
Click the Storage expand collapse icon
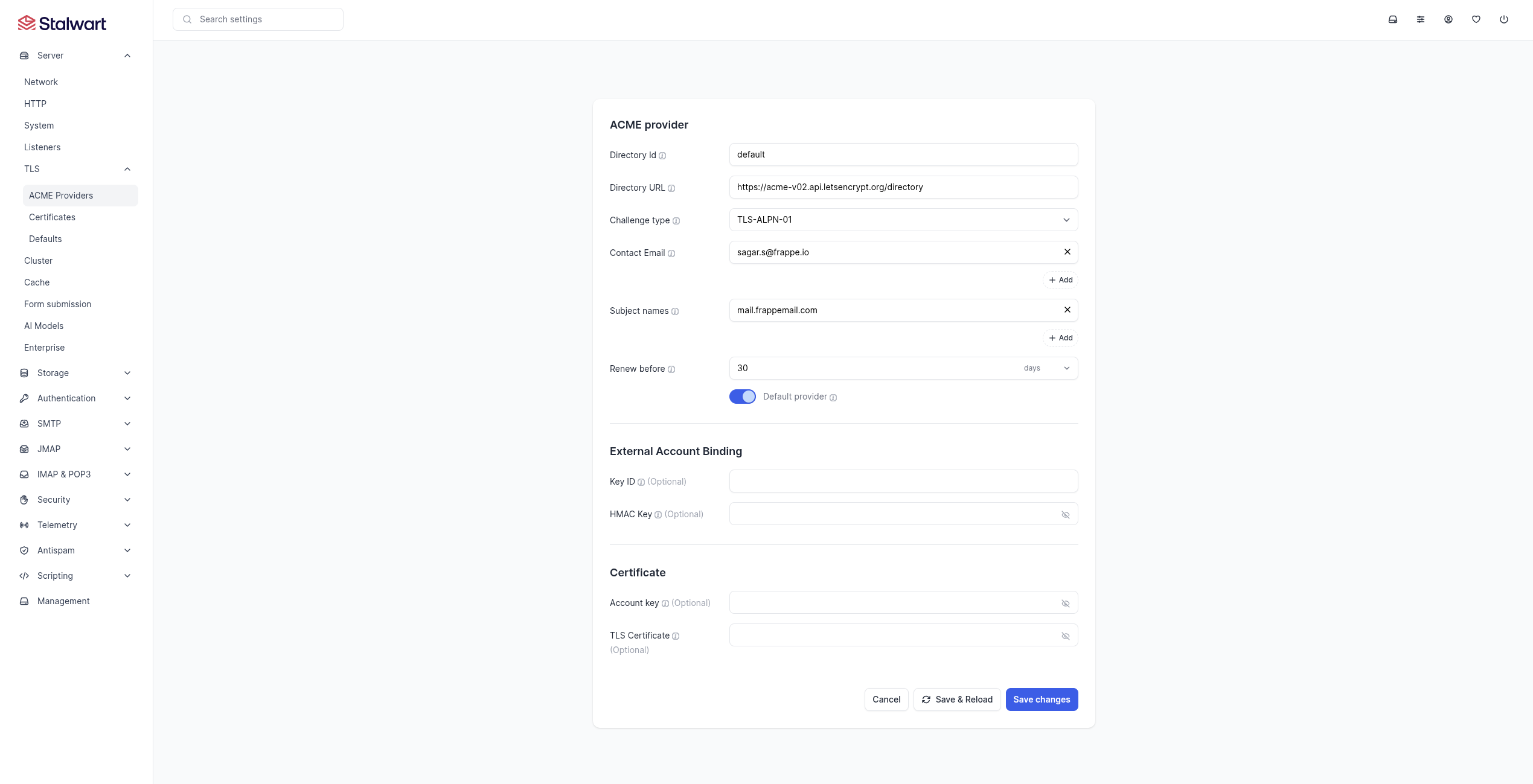[127, 372]
